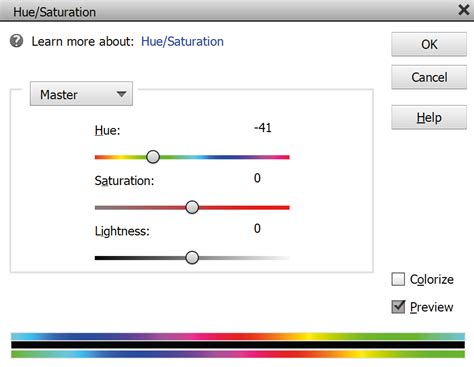This screenshot has height=367, width=474.
Task: Expand the Master channel dropdown
Action: click(x=81, y=94)
